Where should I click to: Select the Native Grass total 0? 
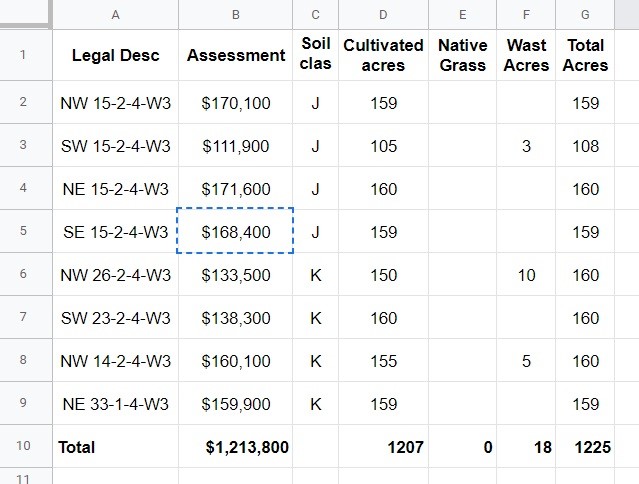click(463, 447)
